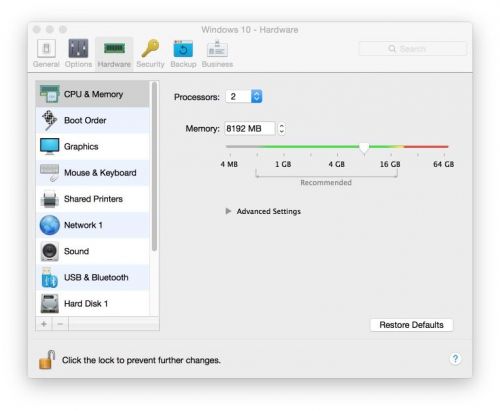Select the Sound row label
The height and width of the screenshot is (411, 500).
[76, 251]
